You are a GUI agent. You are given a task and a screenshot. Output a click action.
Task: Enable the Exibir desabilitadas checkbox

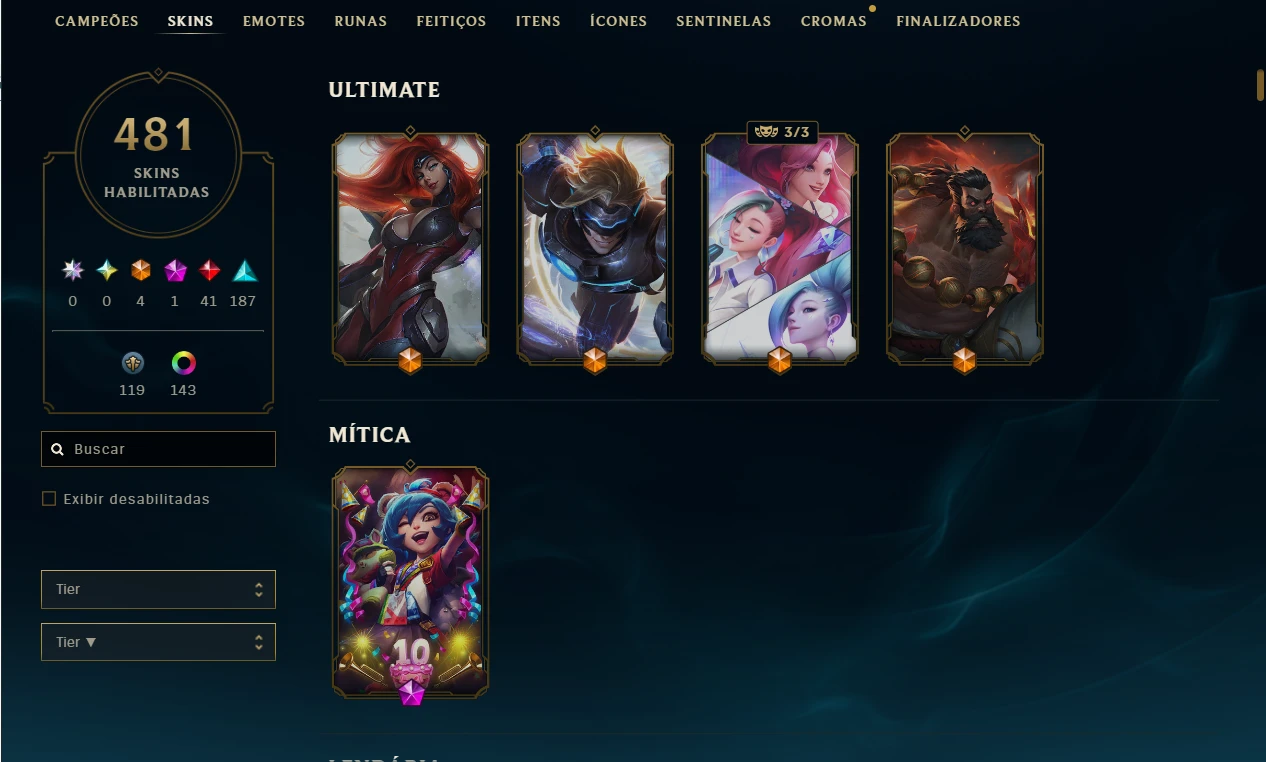pos(49,499)
